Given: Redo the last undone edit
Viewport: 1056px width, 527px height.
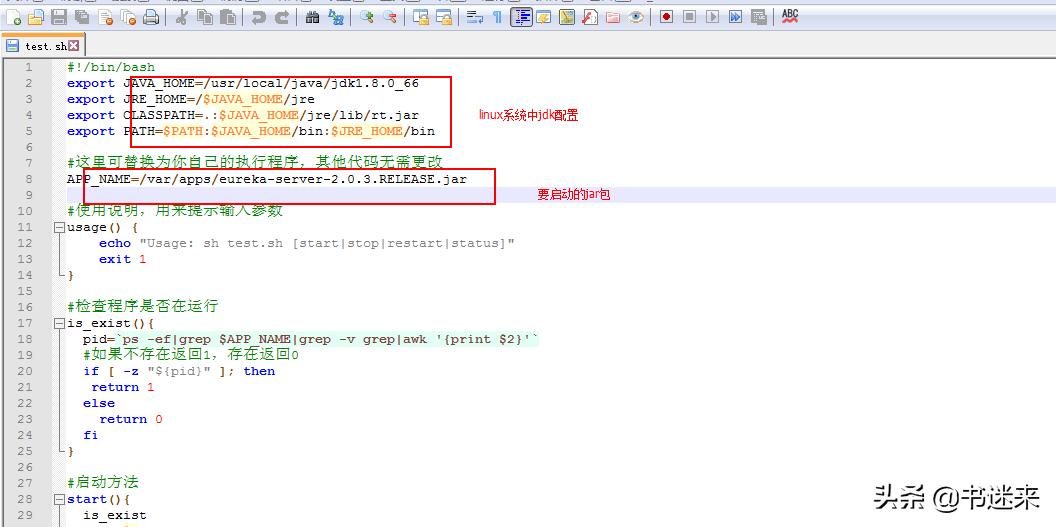Looking at the screenshot, I should pos(282,17).
